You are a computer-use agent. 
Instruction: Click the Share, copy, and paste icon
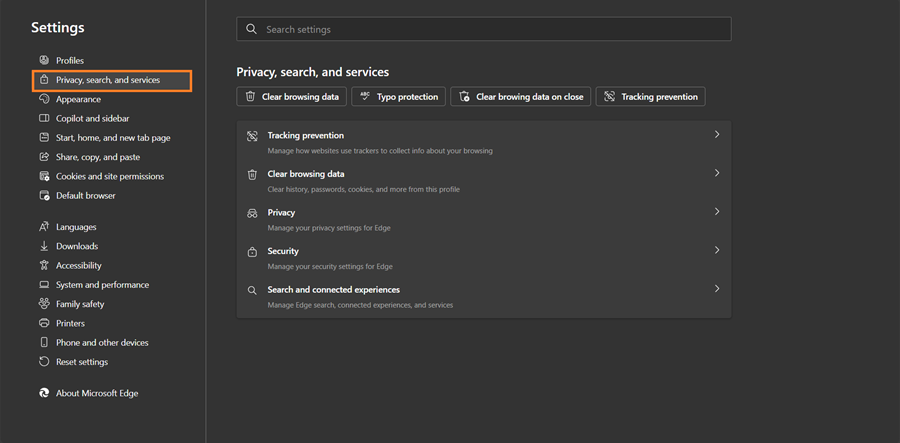[x=44, y=157]
